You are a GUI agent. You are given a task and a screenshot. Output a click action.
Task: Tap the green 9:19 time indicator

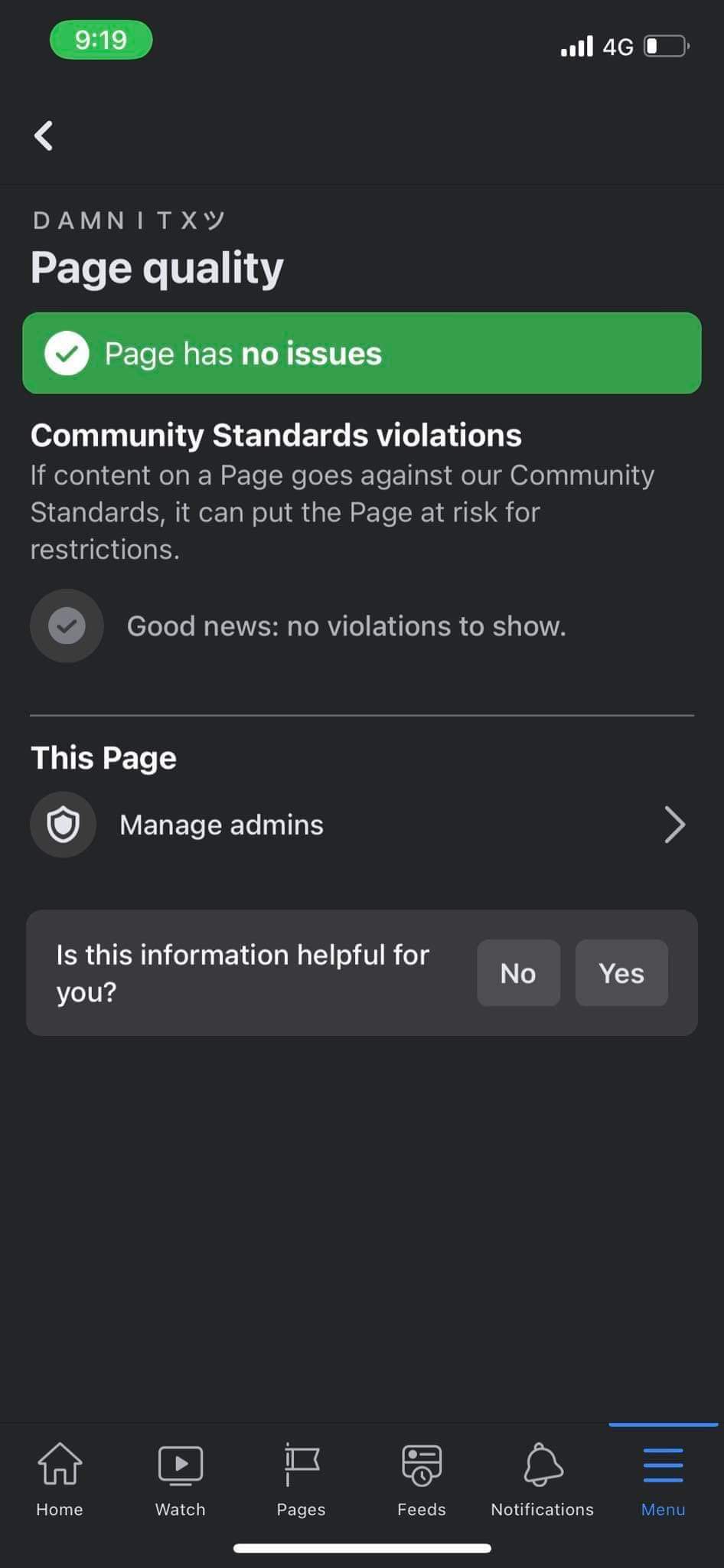click(x=101, y=40)
